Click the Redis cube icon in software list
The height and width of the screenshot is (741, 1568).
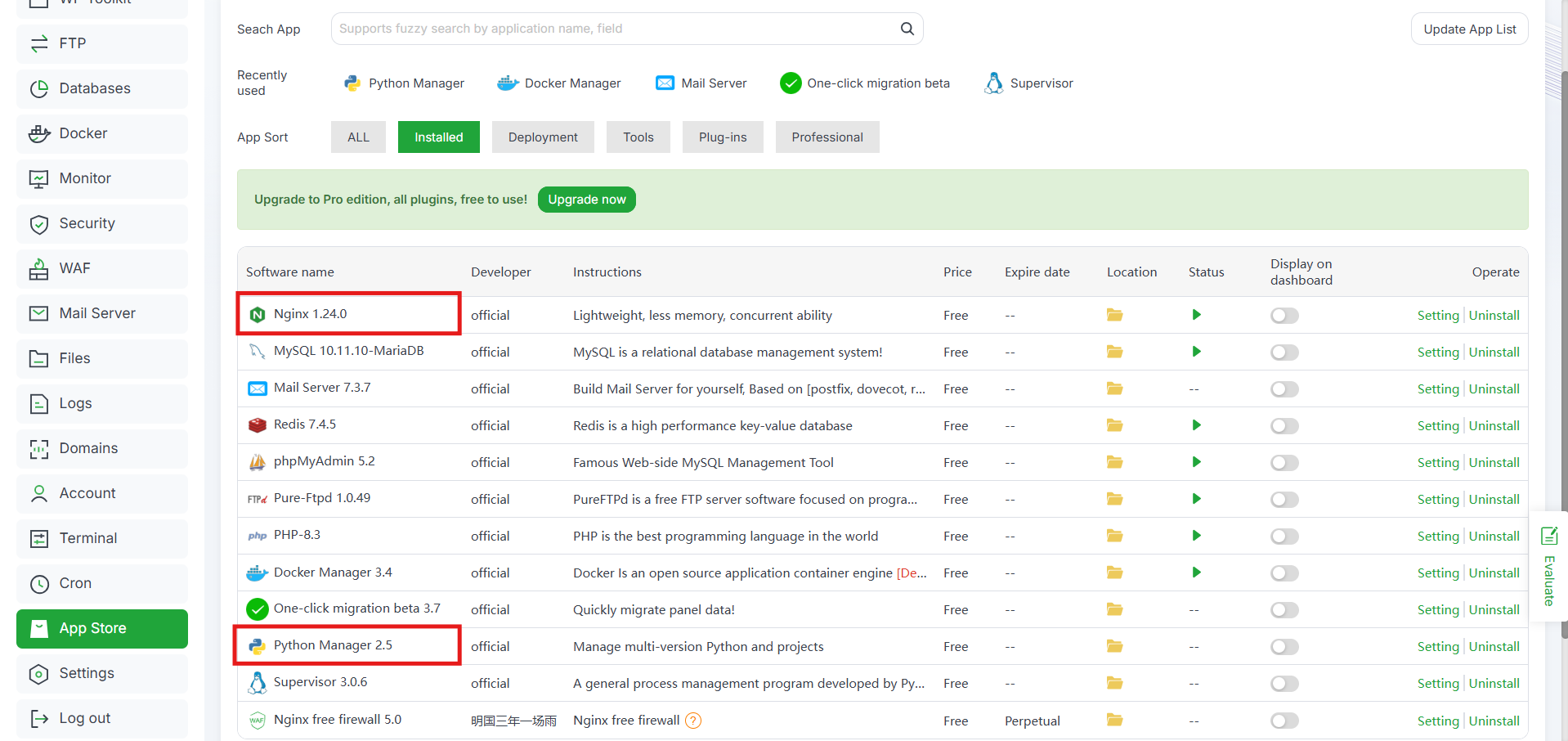(257, 425)
